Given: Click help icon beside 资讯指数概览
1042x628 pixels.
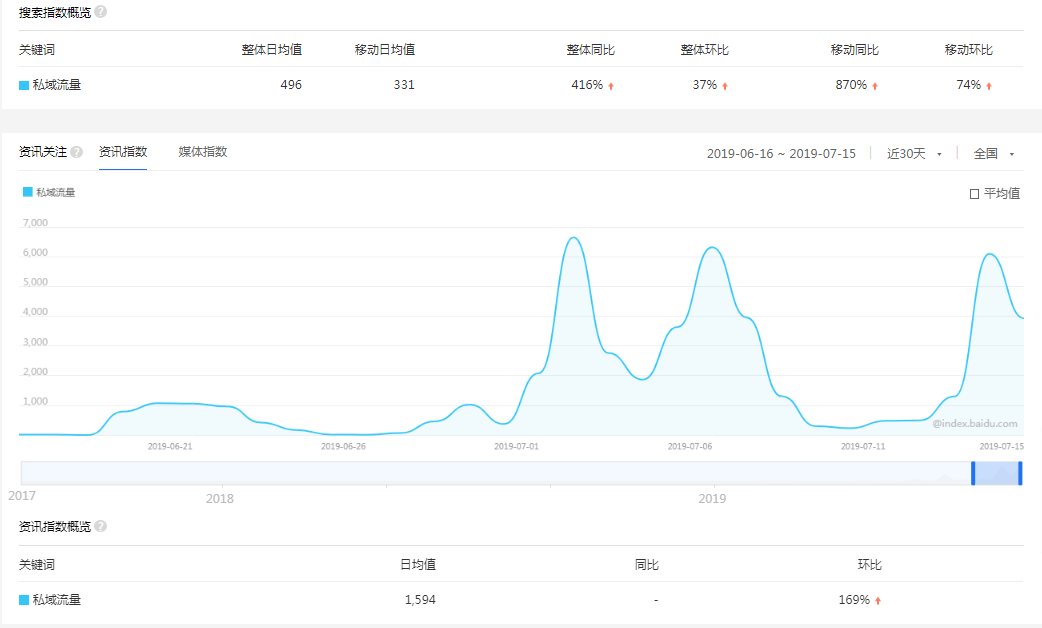Looking at the screenshot, I should click(x=100, y=526).
